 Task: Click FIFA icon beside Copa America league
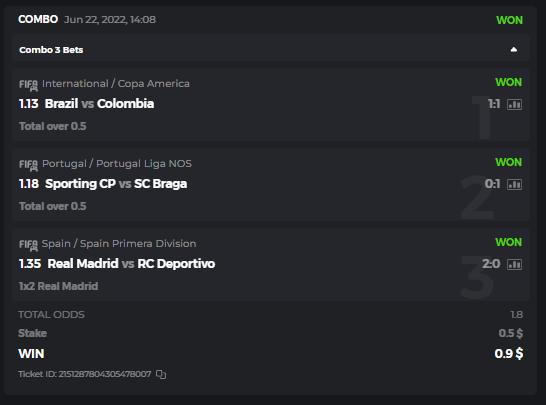[28, 85]
